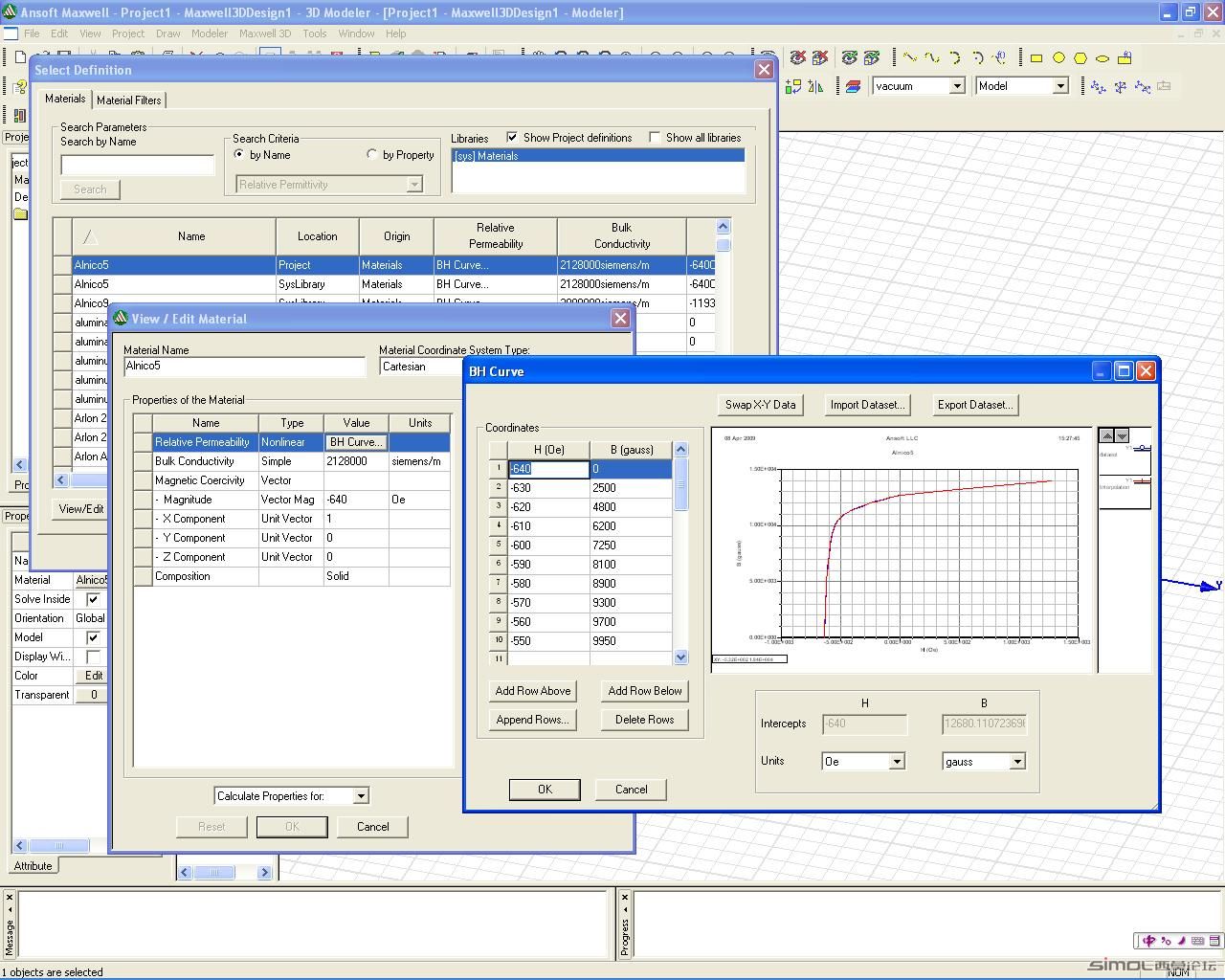Click Swap X-Y Data button
Viewport: 1225px width, 980px height.
coord(760,405)
